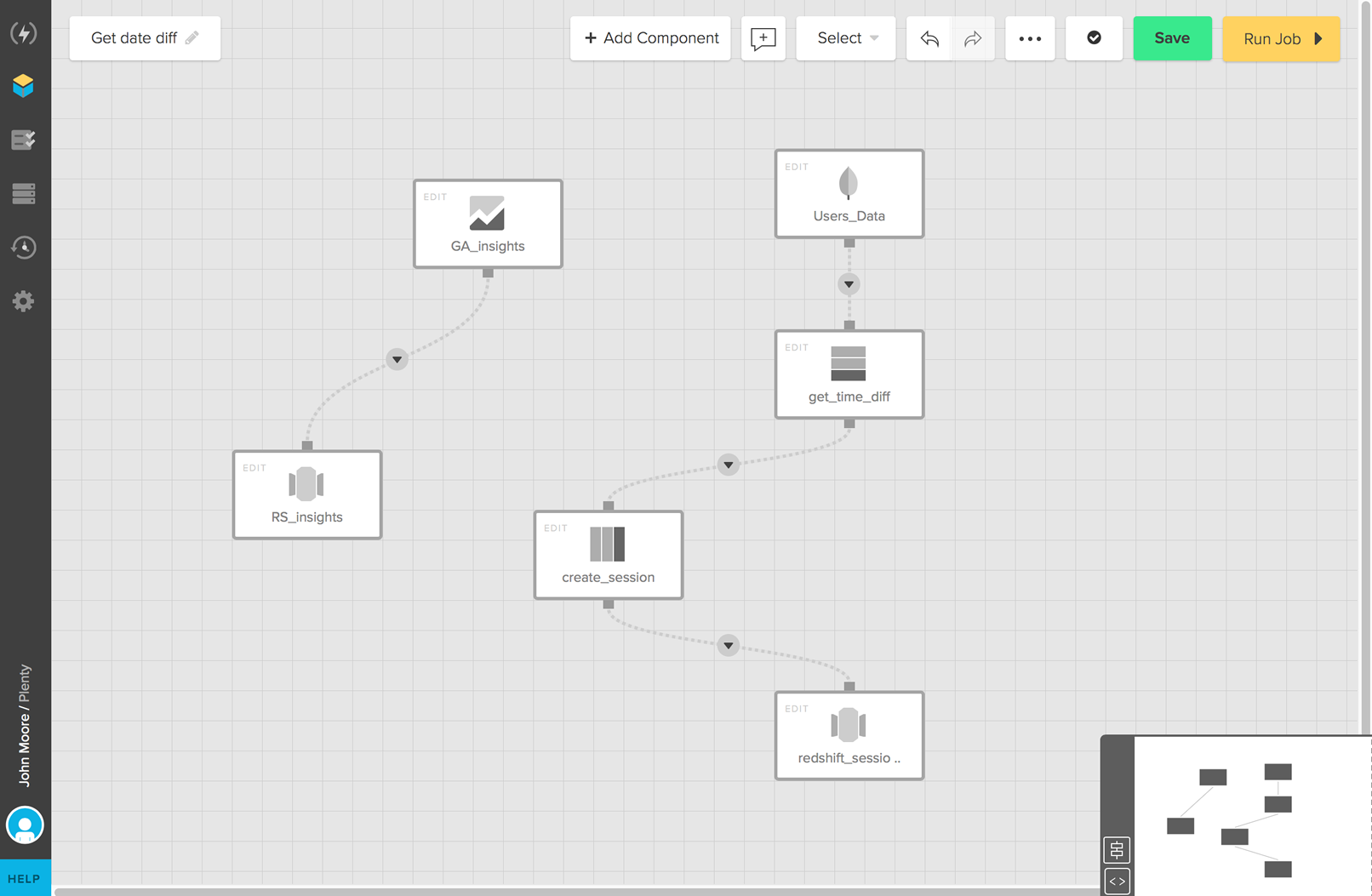Open connections from the database sidebar icon
1372x896 pixels.
coord(24,193)
